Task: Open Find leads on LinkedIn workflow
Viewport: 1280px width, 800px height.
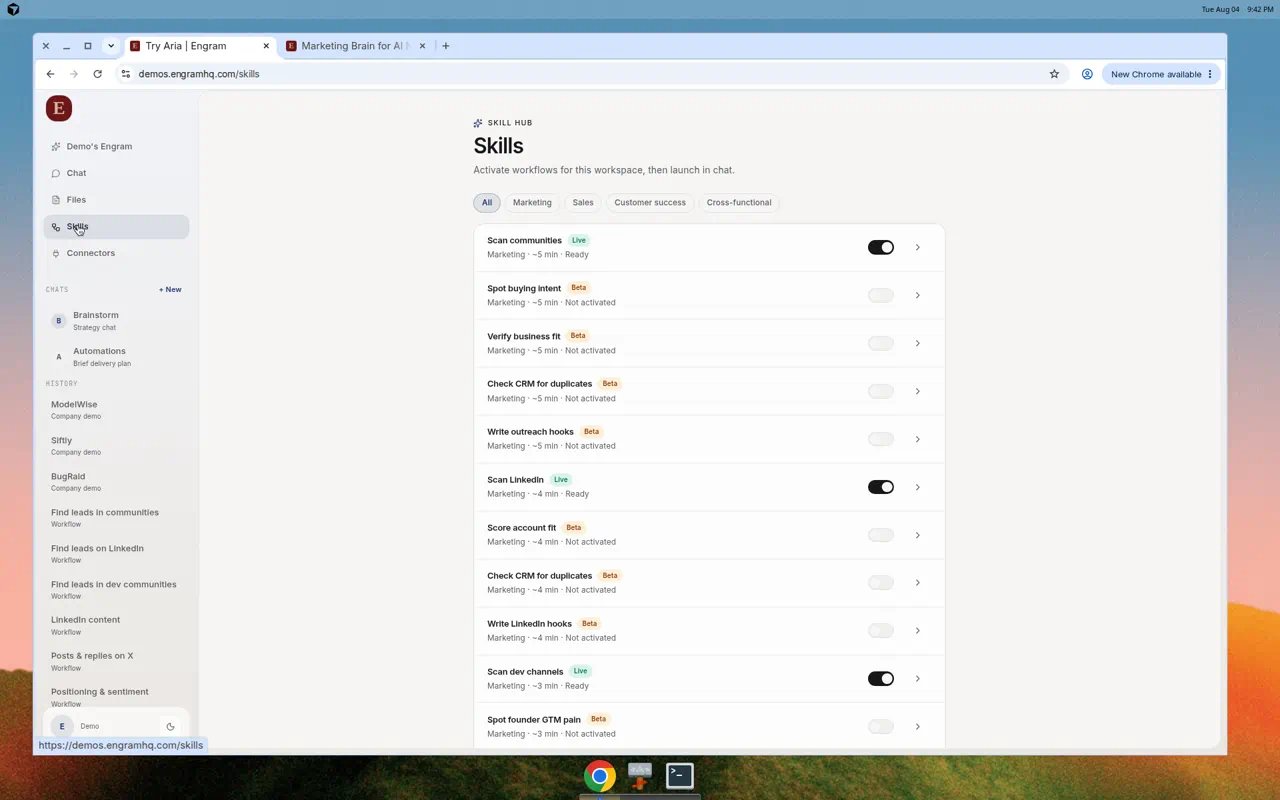Action: (x=116, y=554)
